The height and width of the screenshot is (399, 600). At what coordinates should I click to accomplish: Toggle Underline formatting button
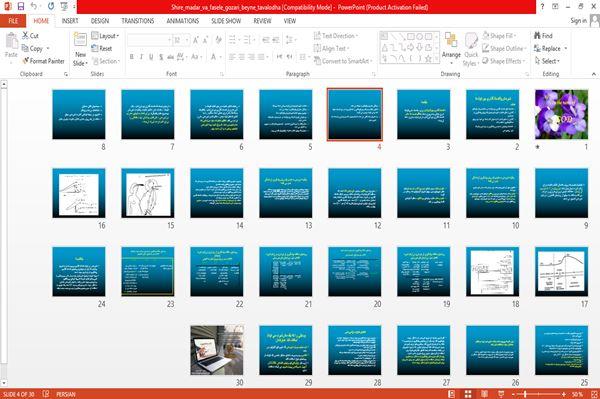tap(151, 57)
